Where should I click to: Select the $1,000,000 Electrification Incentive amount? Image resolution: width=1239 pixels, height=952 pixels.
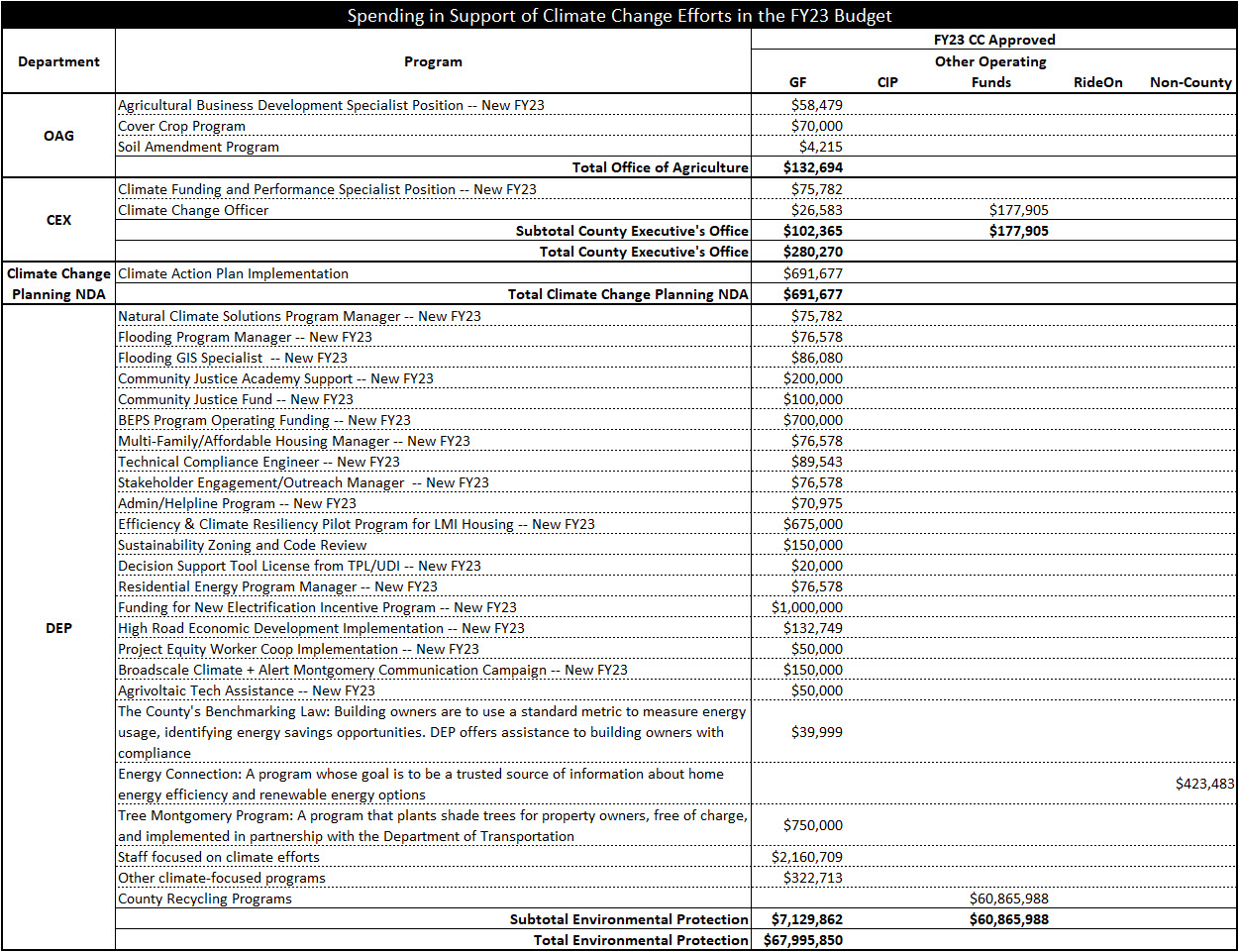(x=807, y=607)
